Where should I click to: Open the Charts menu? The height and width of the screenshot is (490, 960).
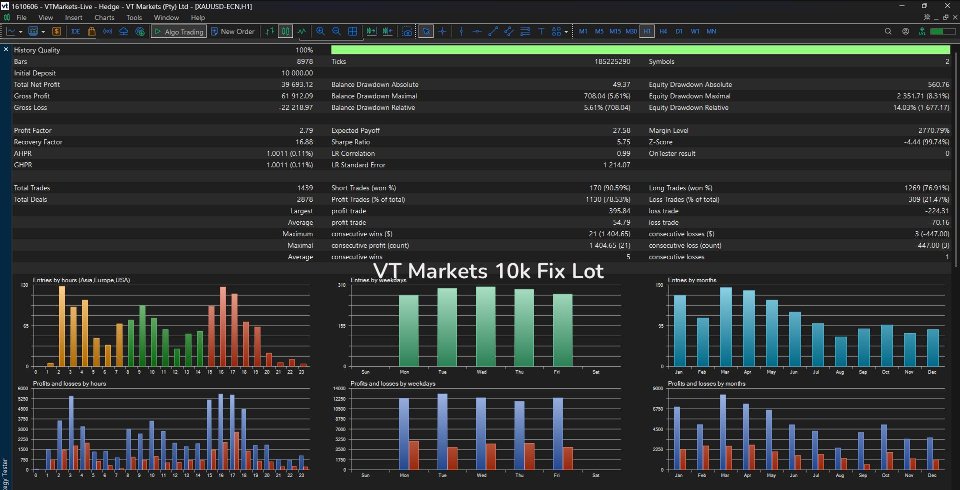(x=104, y=18)
